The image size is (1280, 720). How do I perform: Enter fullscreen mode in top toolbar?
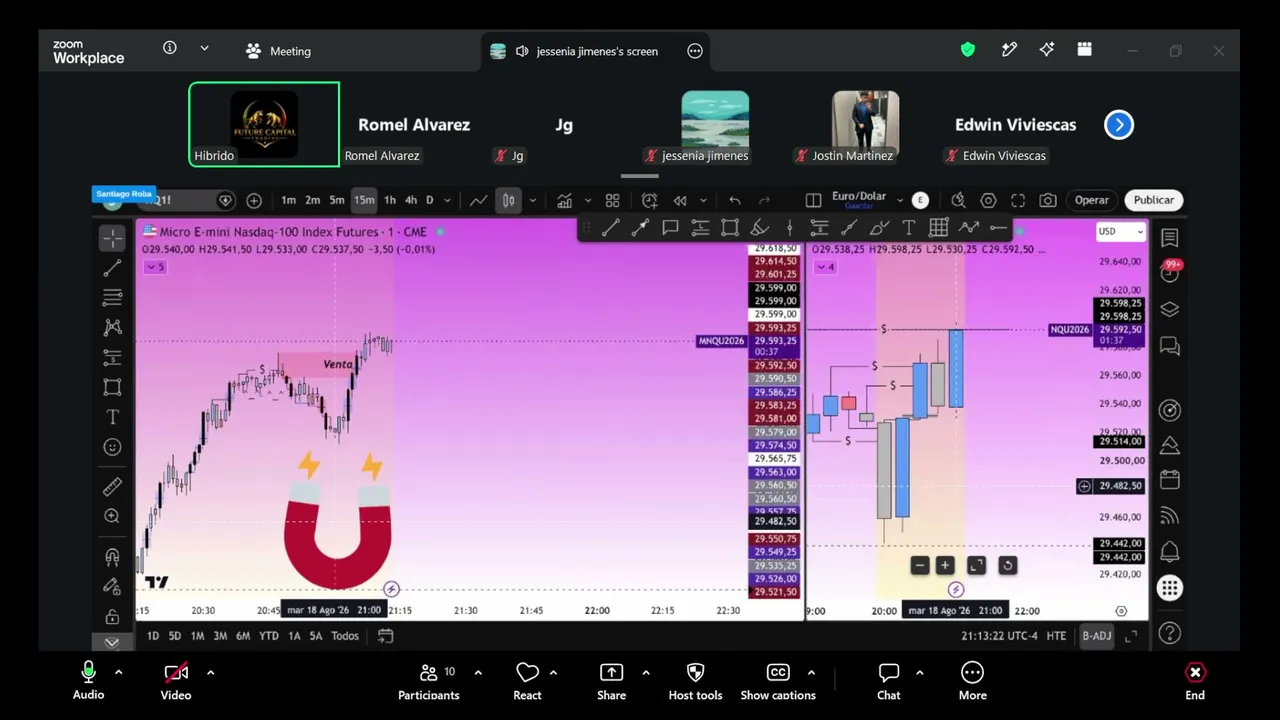tap(1018, 200)
